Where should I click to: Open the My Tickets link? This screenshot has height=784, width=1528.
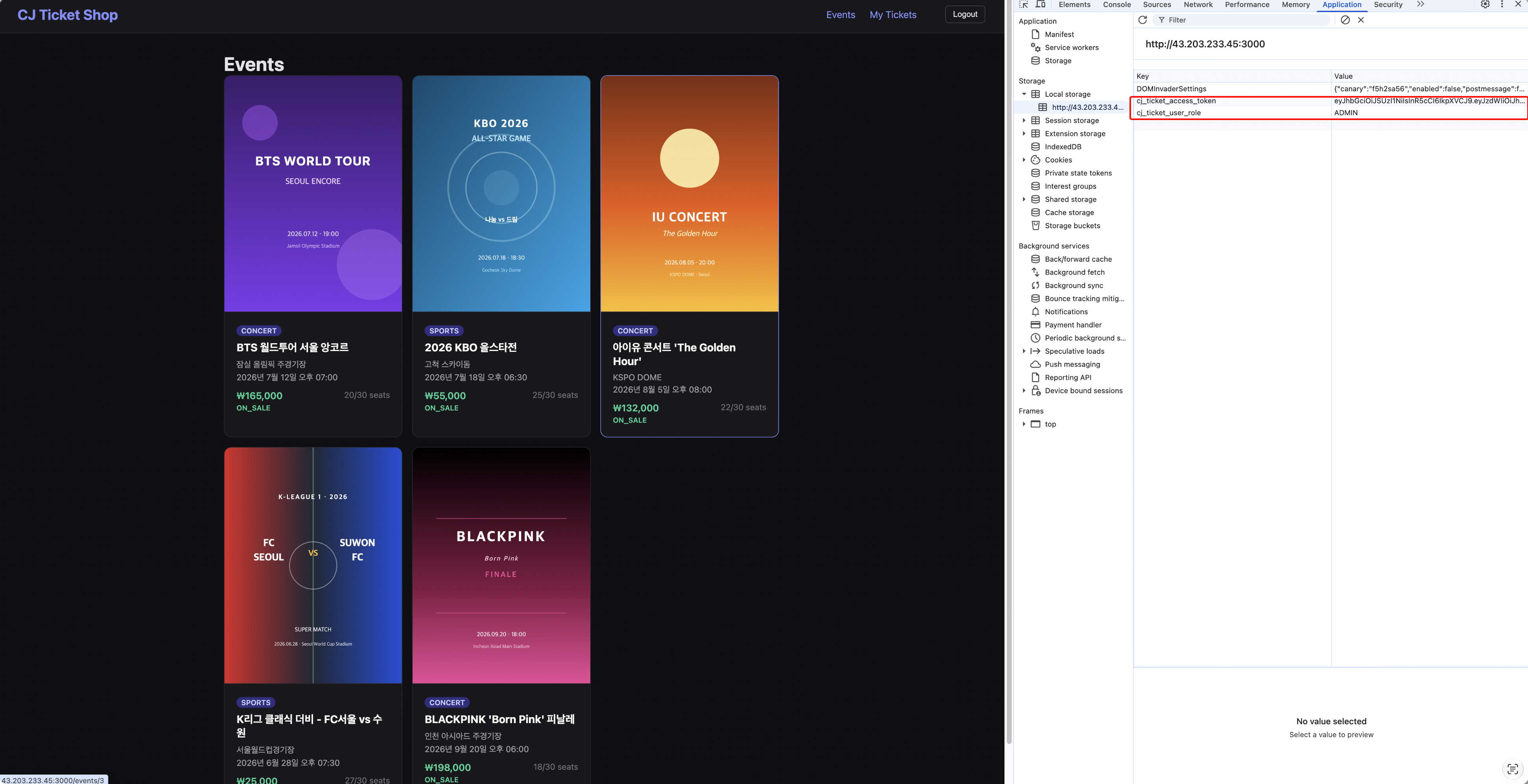[x=893, y=15]
